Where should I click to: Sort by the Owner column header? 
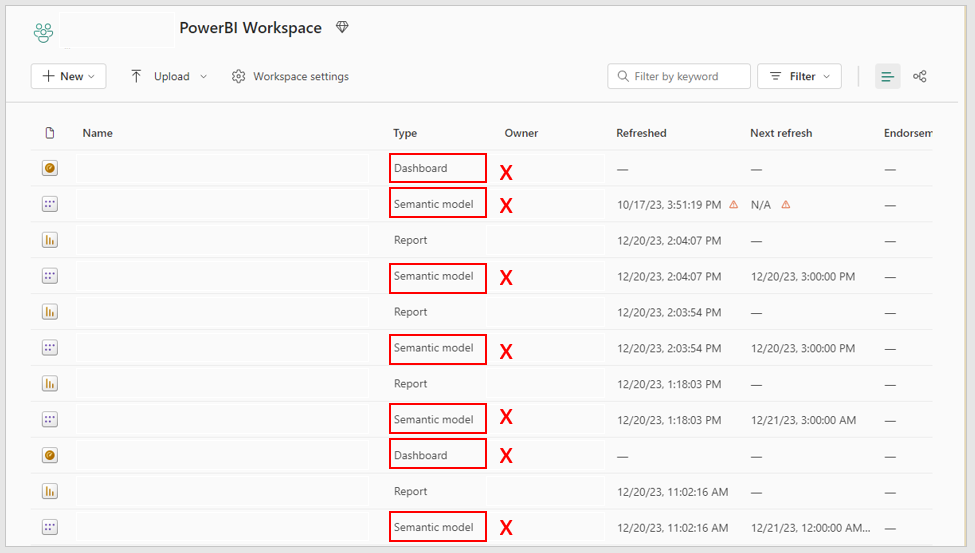[x=521, y=133]
